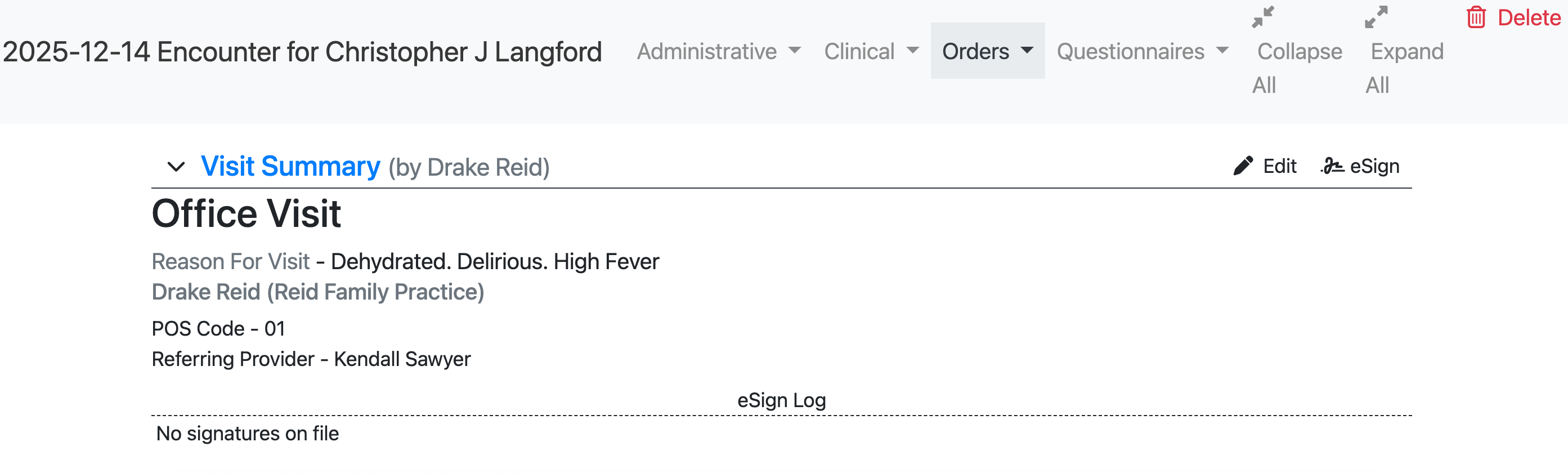Open the Visit Summary link
The height and width of the screenshot is (473, 1568).
(290, 166)
